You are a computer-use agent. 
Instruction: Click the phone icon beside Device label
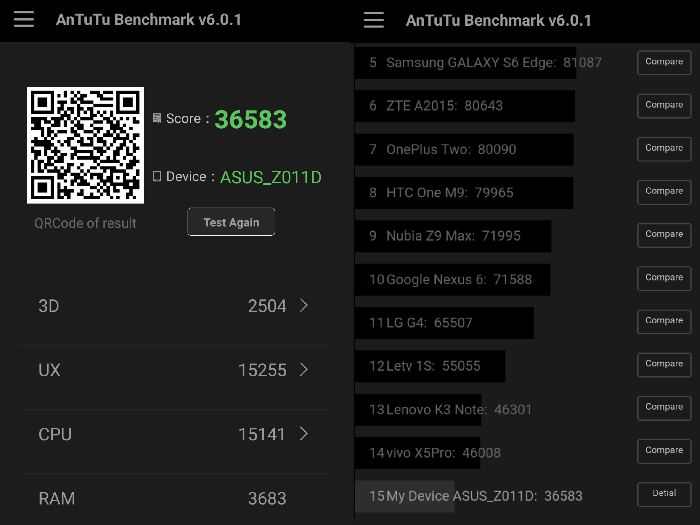pos(157,176)
